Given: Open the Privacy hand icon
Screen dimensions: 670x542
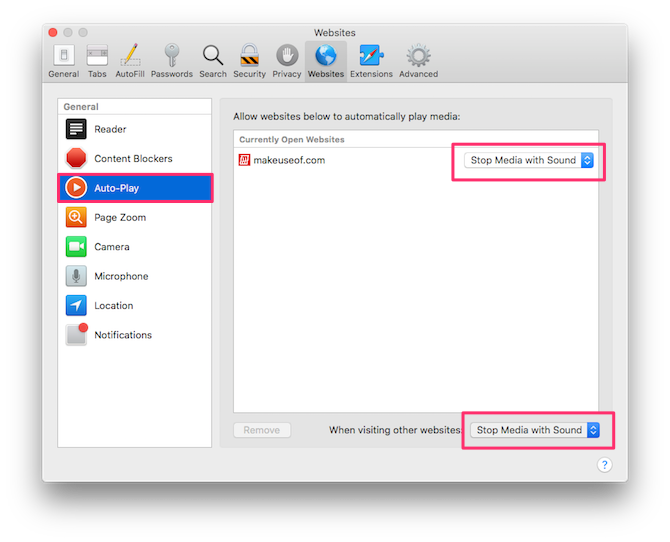Looking at the screenshot, I should click(287, 56).
